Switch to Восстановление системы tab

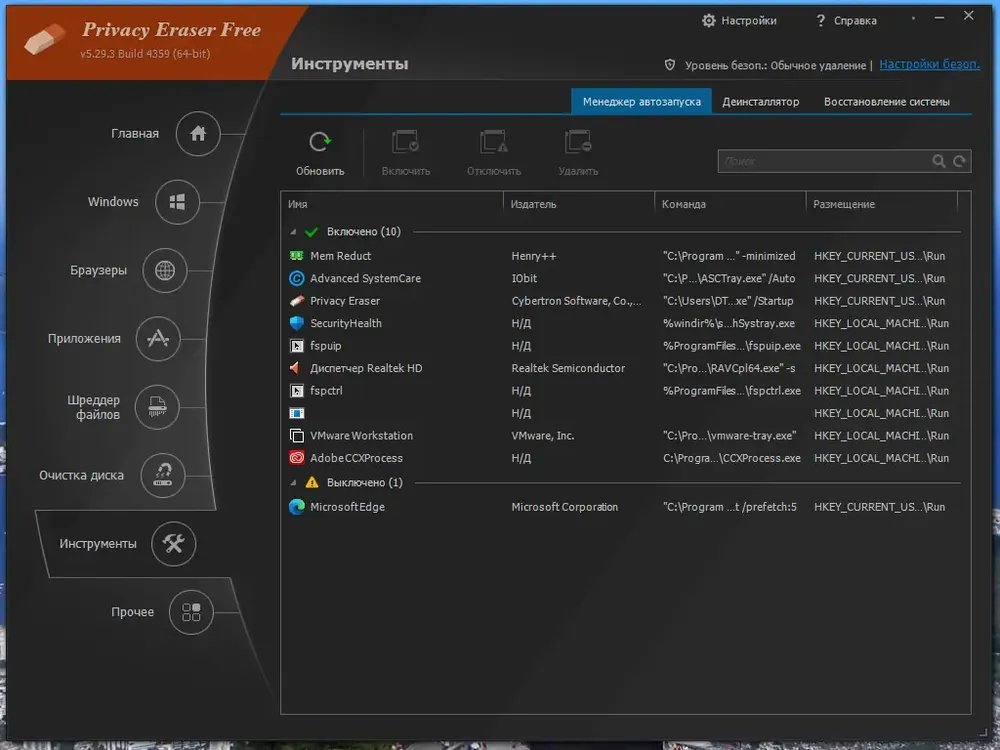pyautogui.click(x=886, y=101)
